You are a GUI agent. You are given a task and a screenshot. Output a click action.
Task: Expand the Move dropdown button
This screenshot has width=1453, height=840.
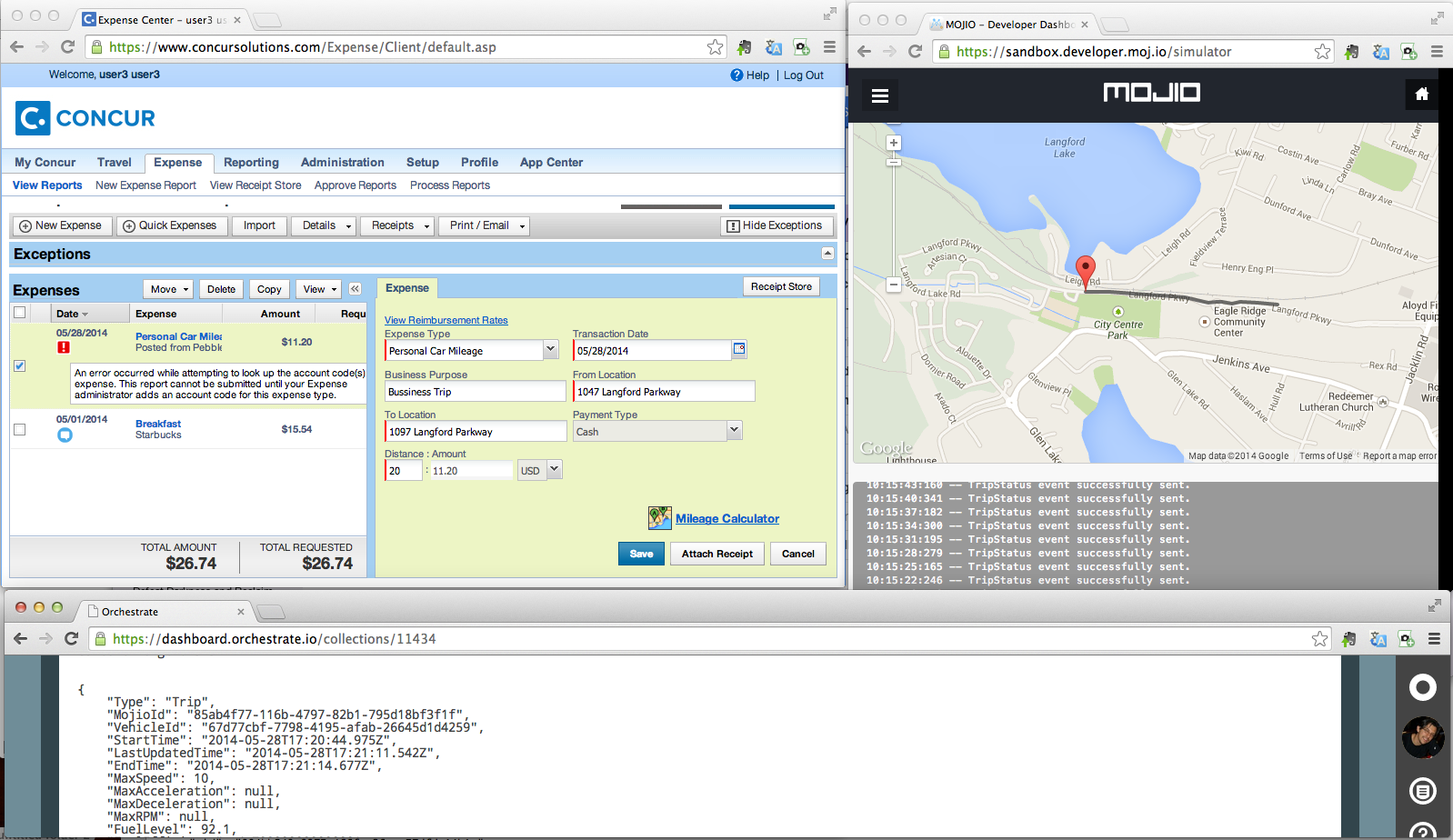[x=168, y=289]
